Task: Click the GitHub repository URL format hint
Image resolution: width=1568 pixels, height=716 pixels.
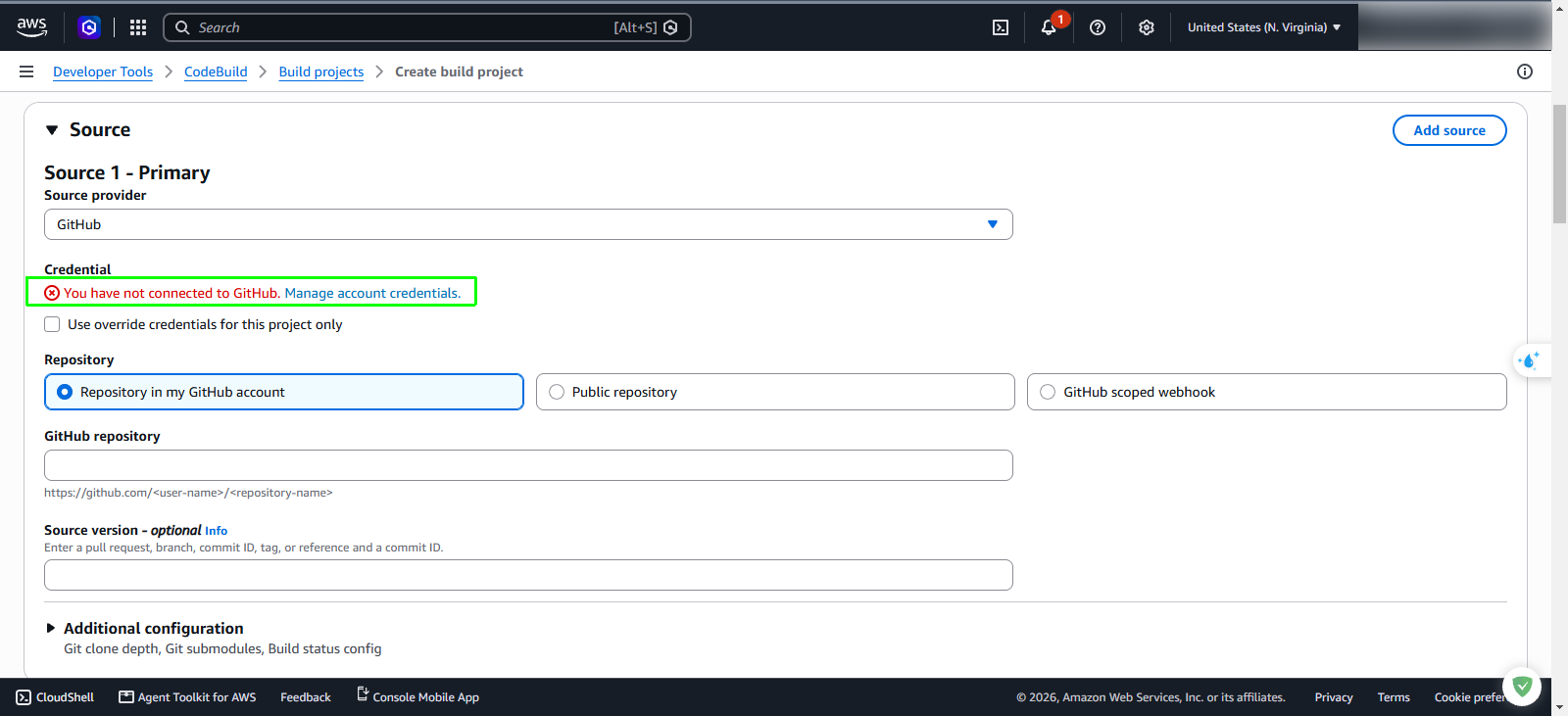Action: (188, 493)
